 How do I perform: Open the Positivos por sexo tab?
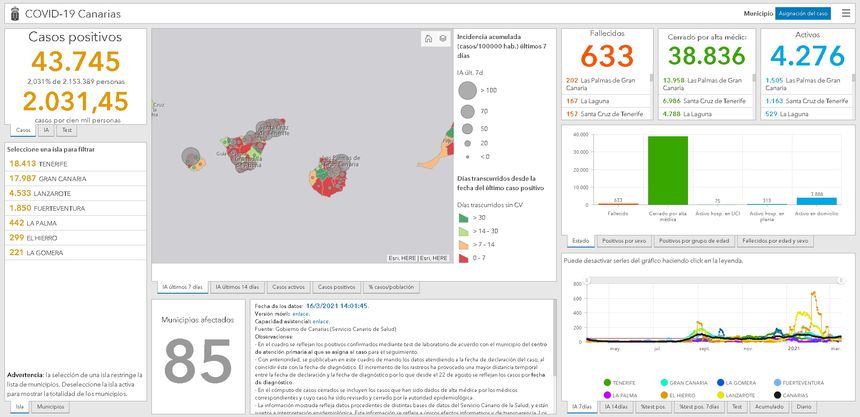(x=625, y=241)
